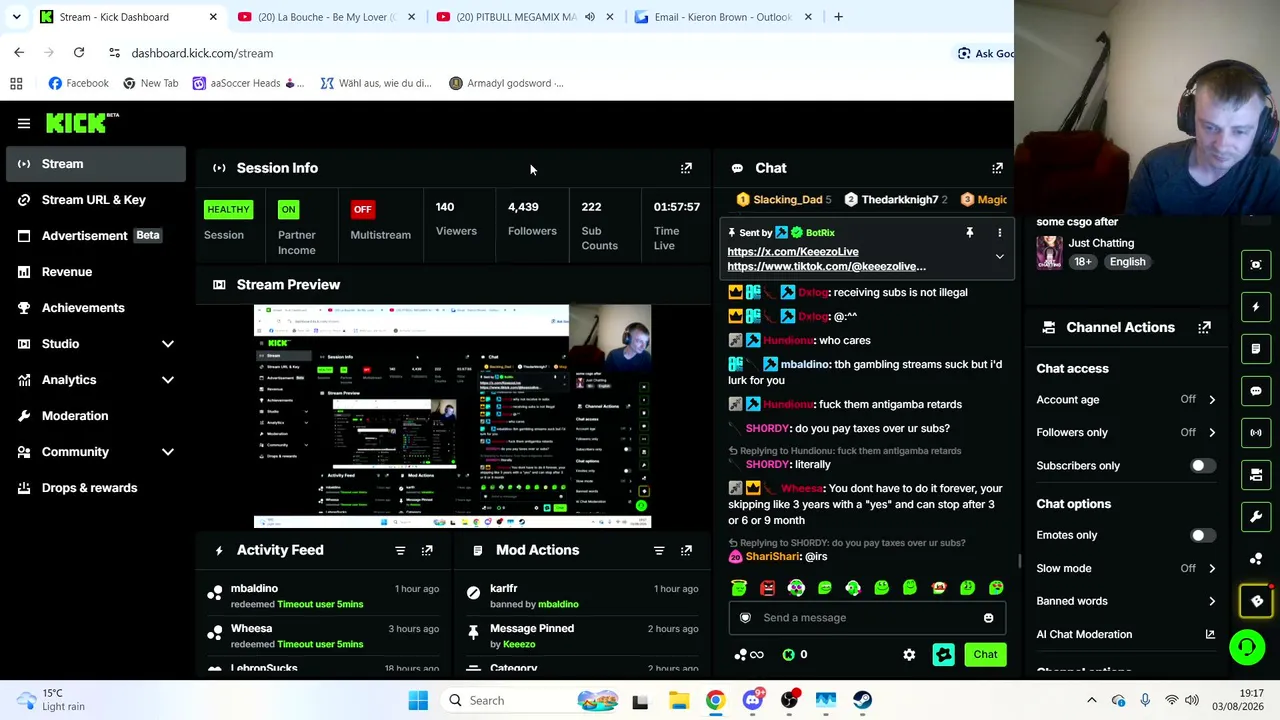Viewport: 1280px width, 720px height.
Task: Open the Facebook bookmark
Action: pos(78,83)
